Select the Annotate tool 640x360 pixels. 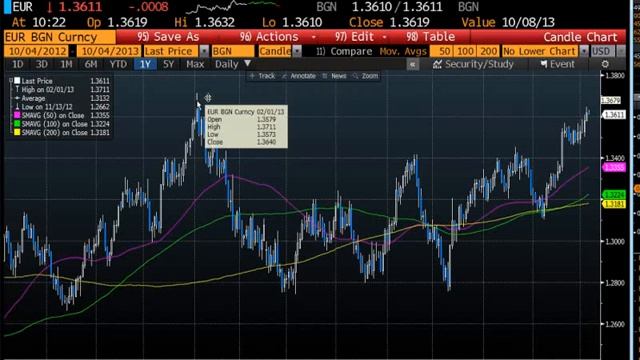[299, 76]
